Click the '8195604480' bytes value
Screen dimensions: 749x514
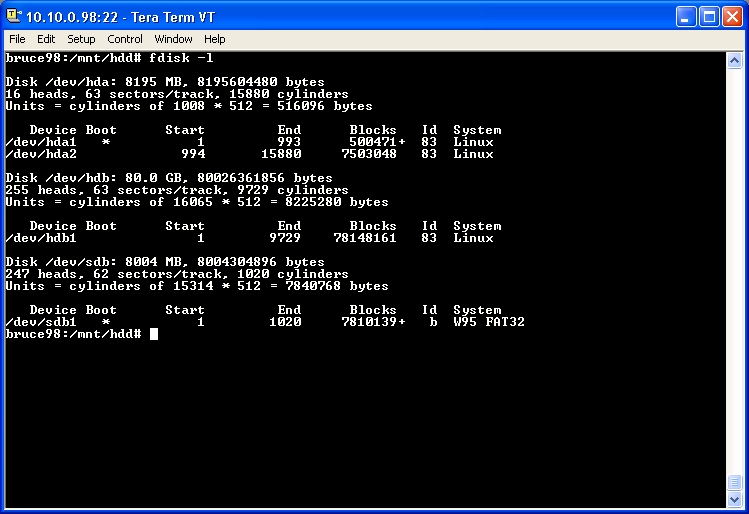click(x=237, y=82)
